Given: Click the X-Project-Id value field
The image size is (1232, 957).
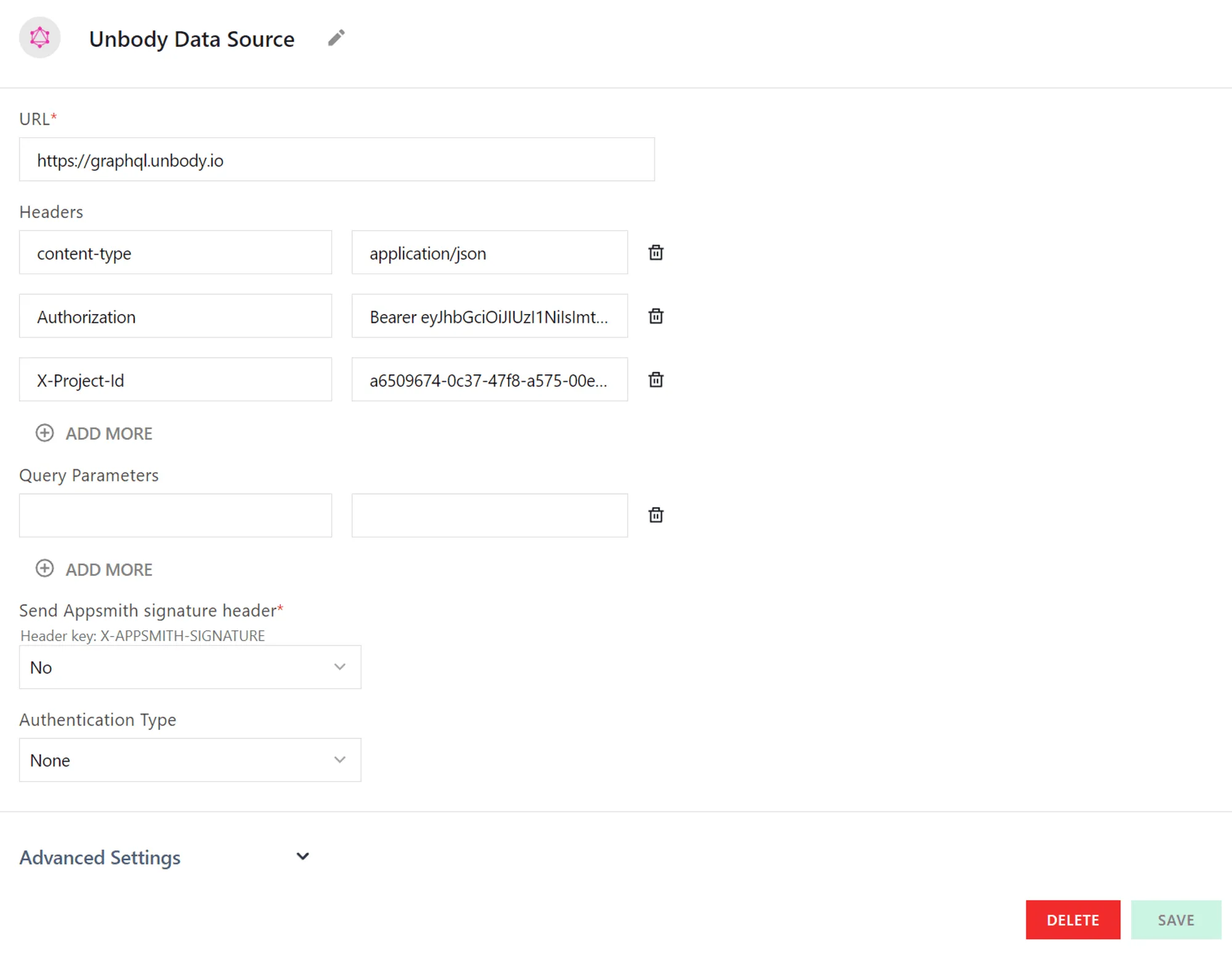Looking at the screenshot, I should pos(489,379).
